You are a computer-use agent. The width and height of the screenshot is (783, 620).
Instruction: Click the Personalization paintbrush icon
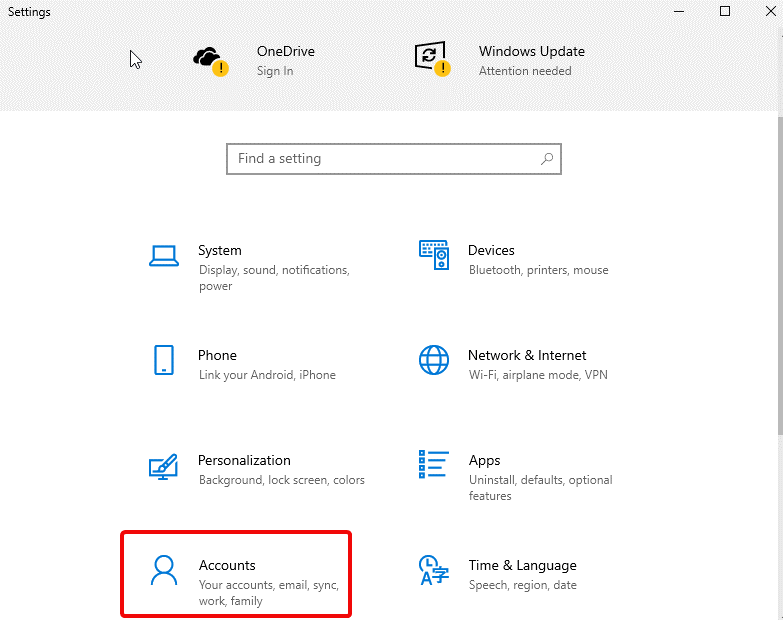point(163,467)
